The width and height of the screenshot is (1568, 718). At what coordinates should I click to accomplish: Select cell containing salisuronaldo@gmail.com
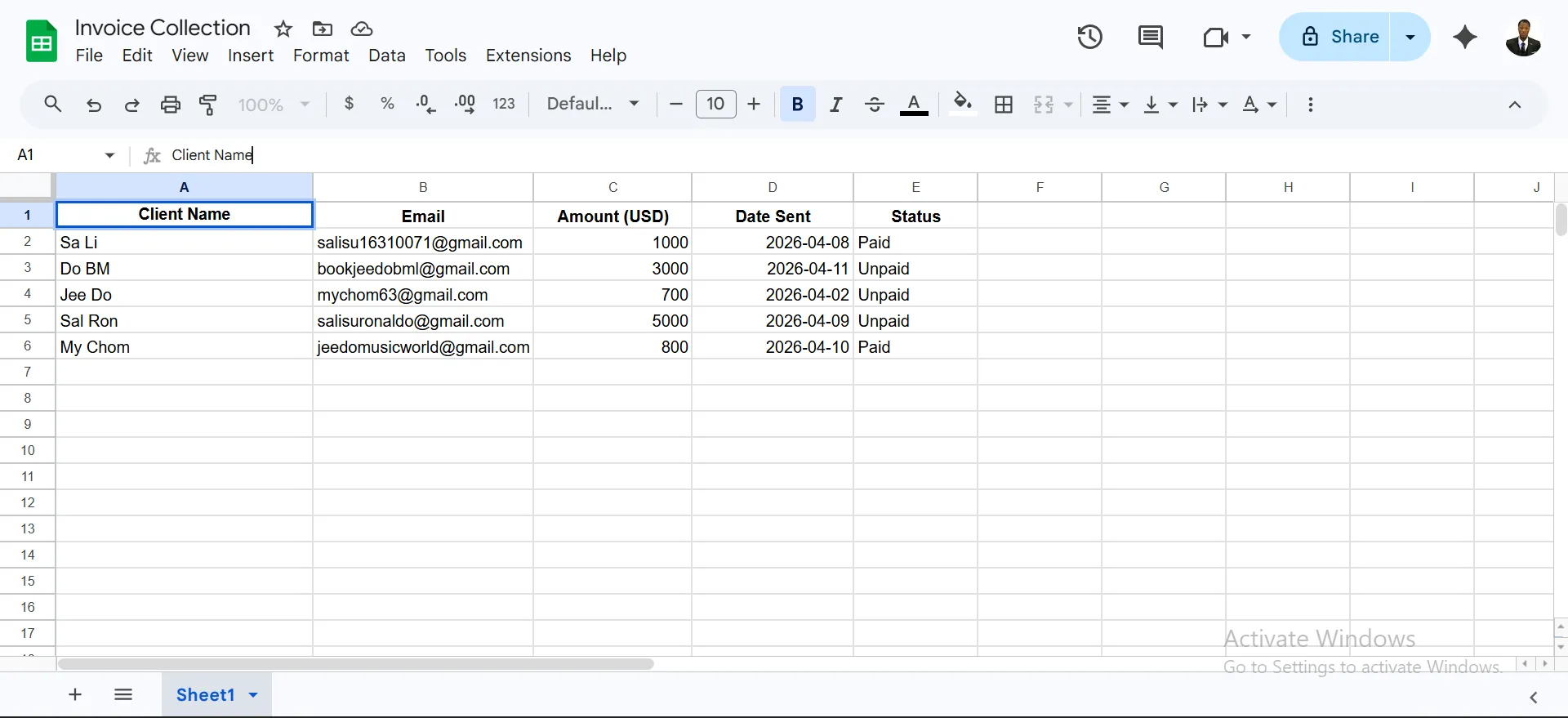[x=423, y=321]
